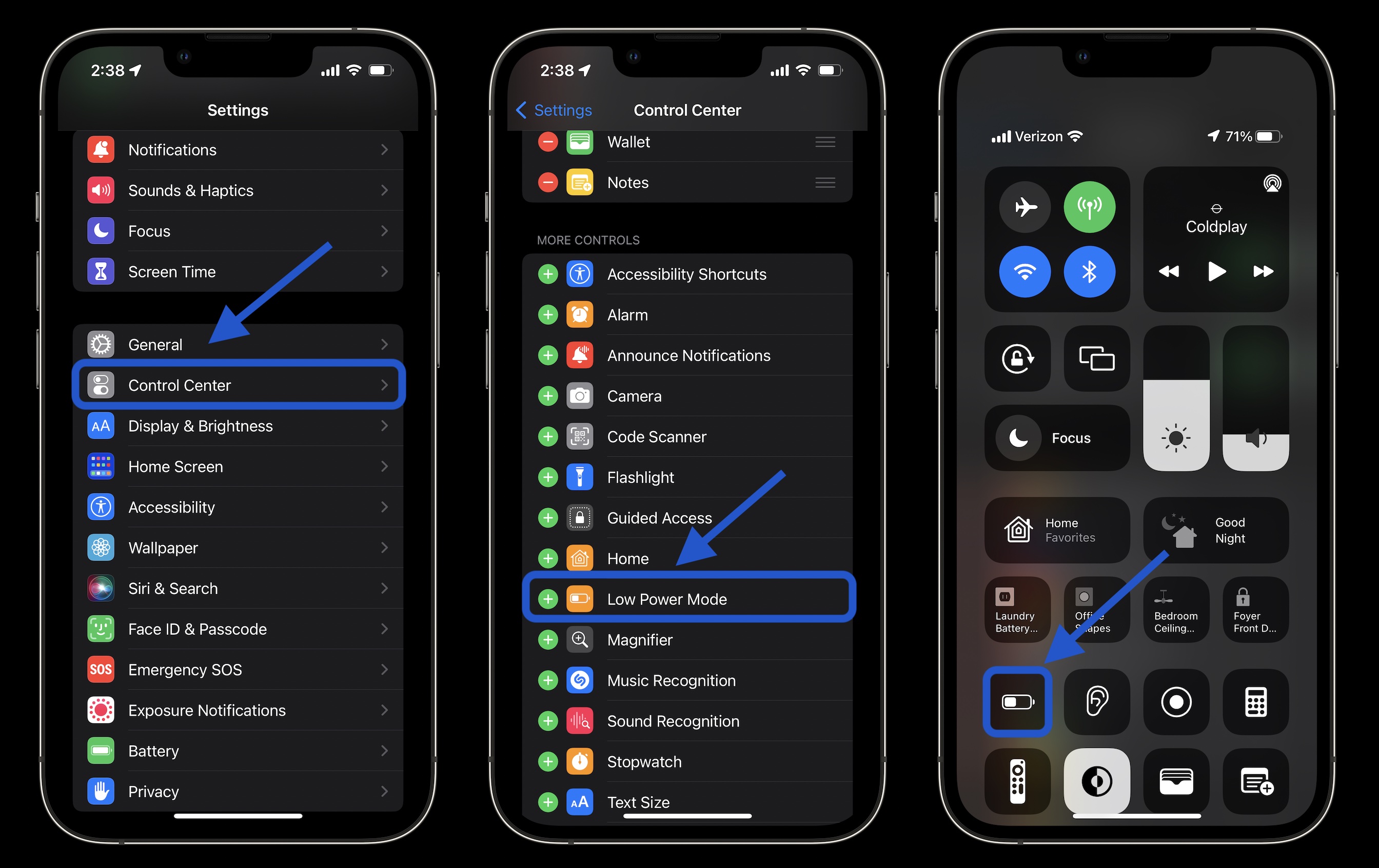Toggle Wi-Fi in Control Center
The width and height of the screenshot is (1379, 868).
1024,270
